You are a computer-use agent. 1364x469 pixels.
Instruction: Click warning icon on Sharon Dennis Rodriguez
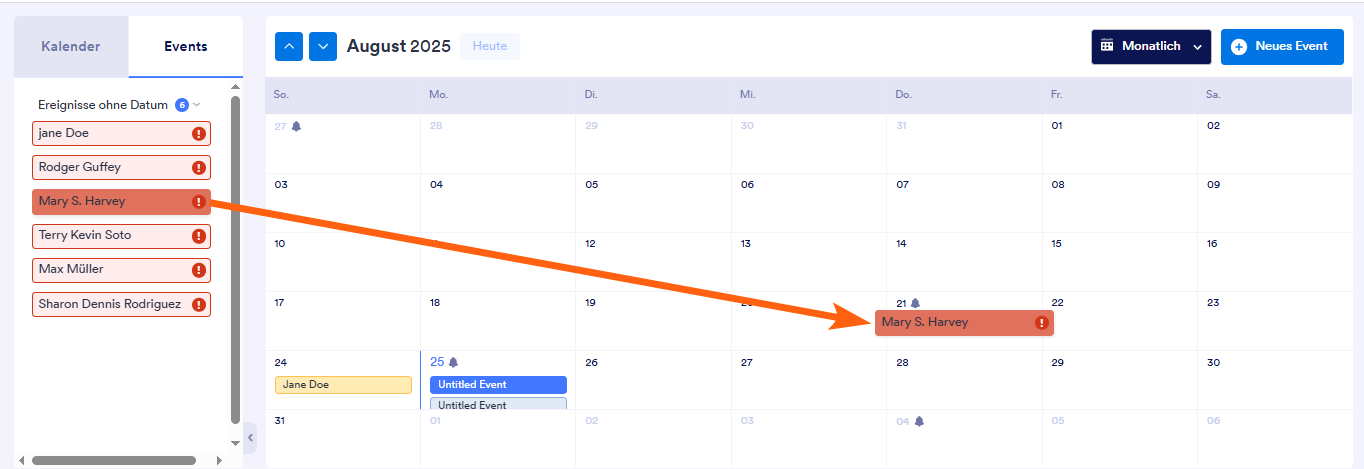click(x=199, y=304)
